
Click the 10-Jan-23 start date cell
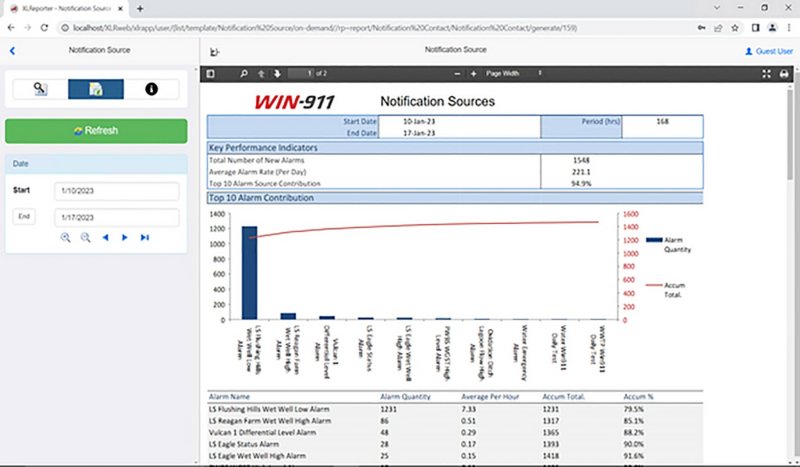(x=419, y=121)
